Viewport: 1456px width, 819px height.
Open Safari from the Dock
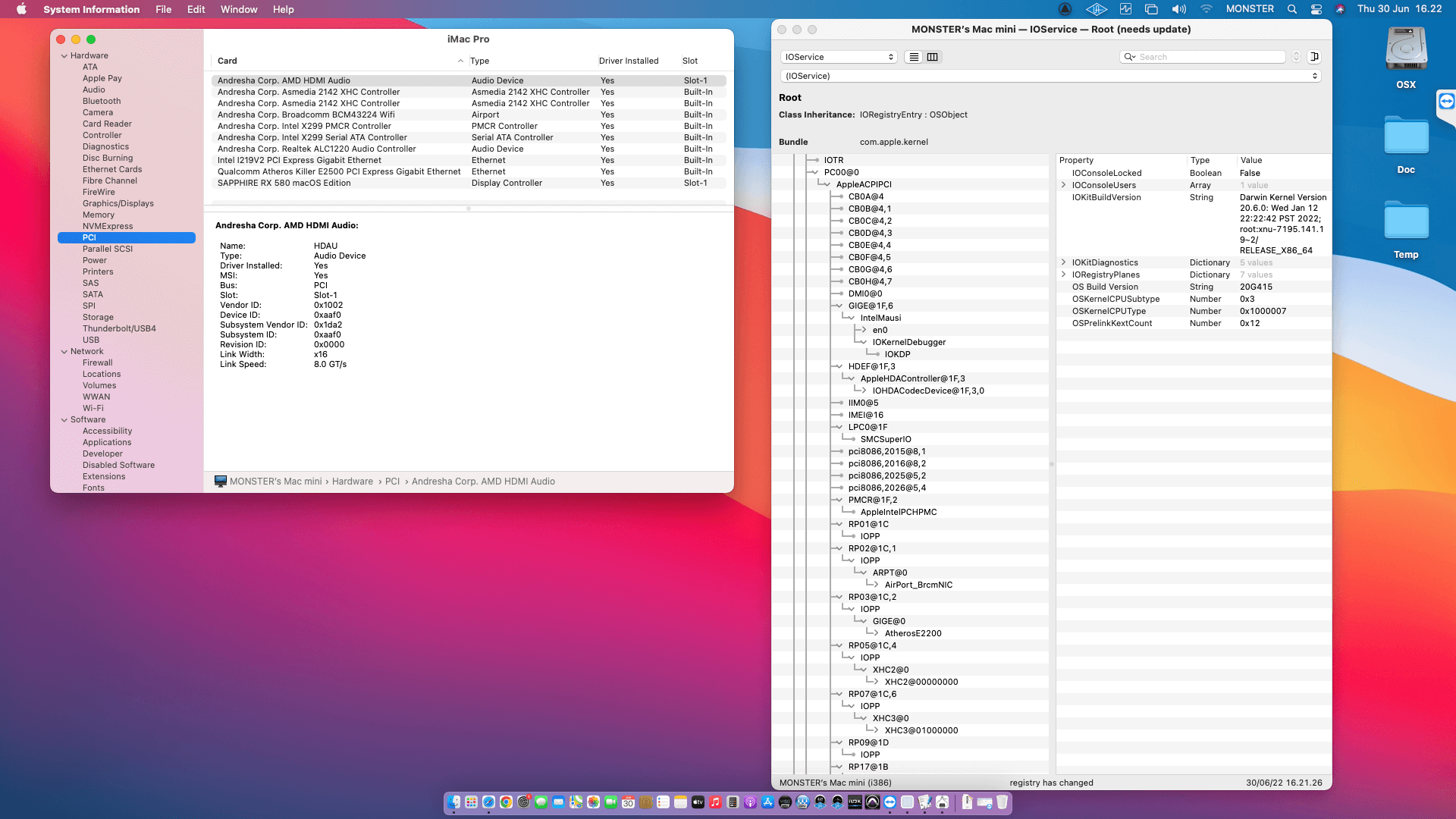488,802
